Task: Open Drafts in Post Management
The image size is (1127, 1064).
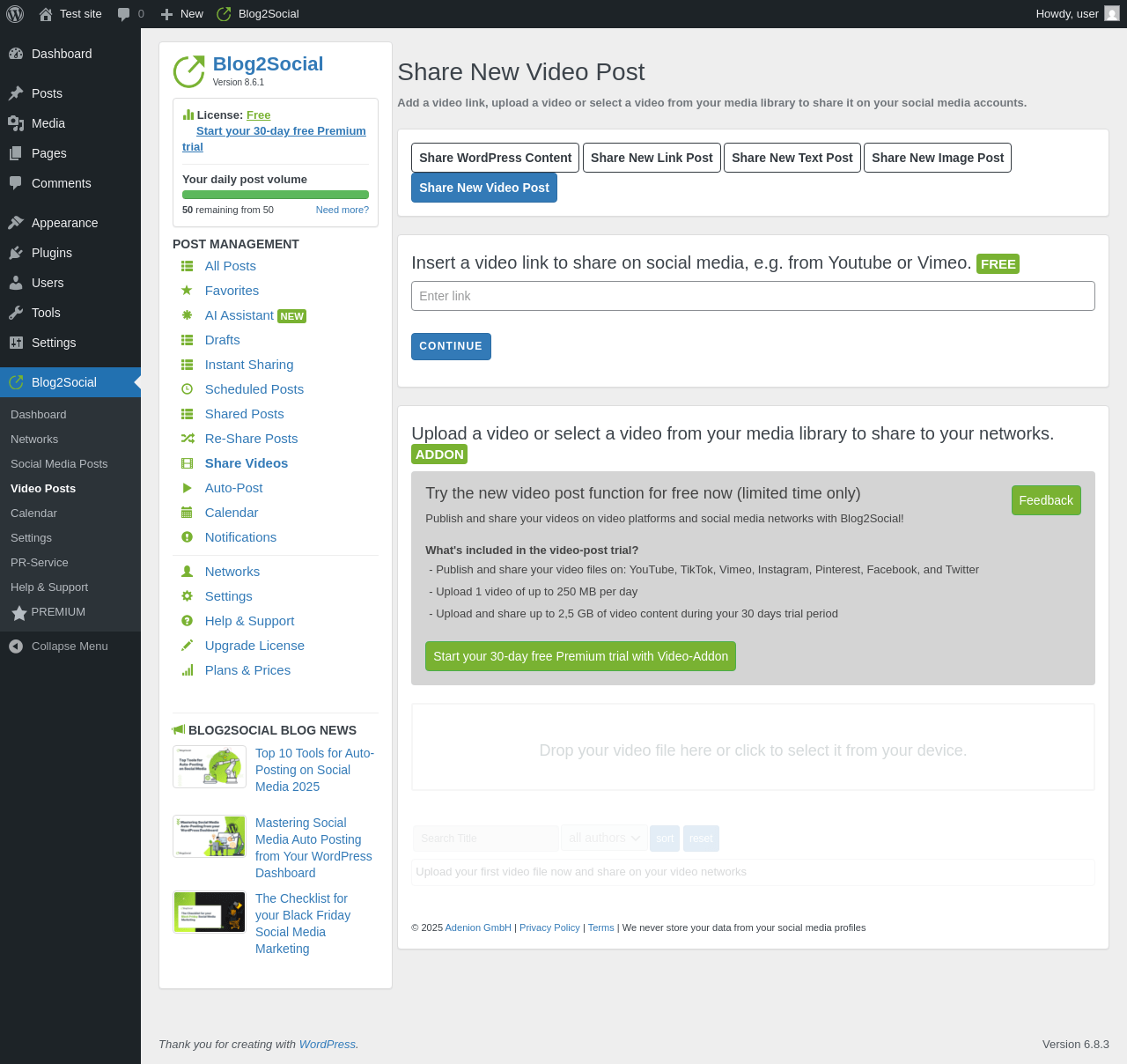Action: click(x=223, y=340)
